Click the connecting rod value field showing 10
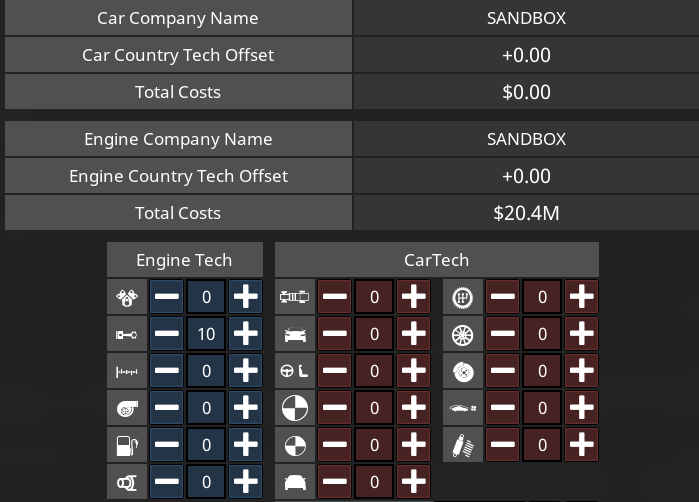Screen dimensions: 699x502 click(x=206, y=334)
